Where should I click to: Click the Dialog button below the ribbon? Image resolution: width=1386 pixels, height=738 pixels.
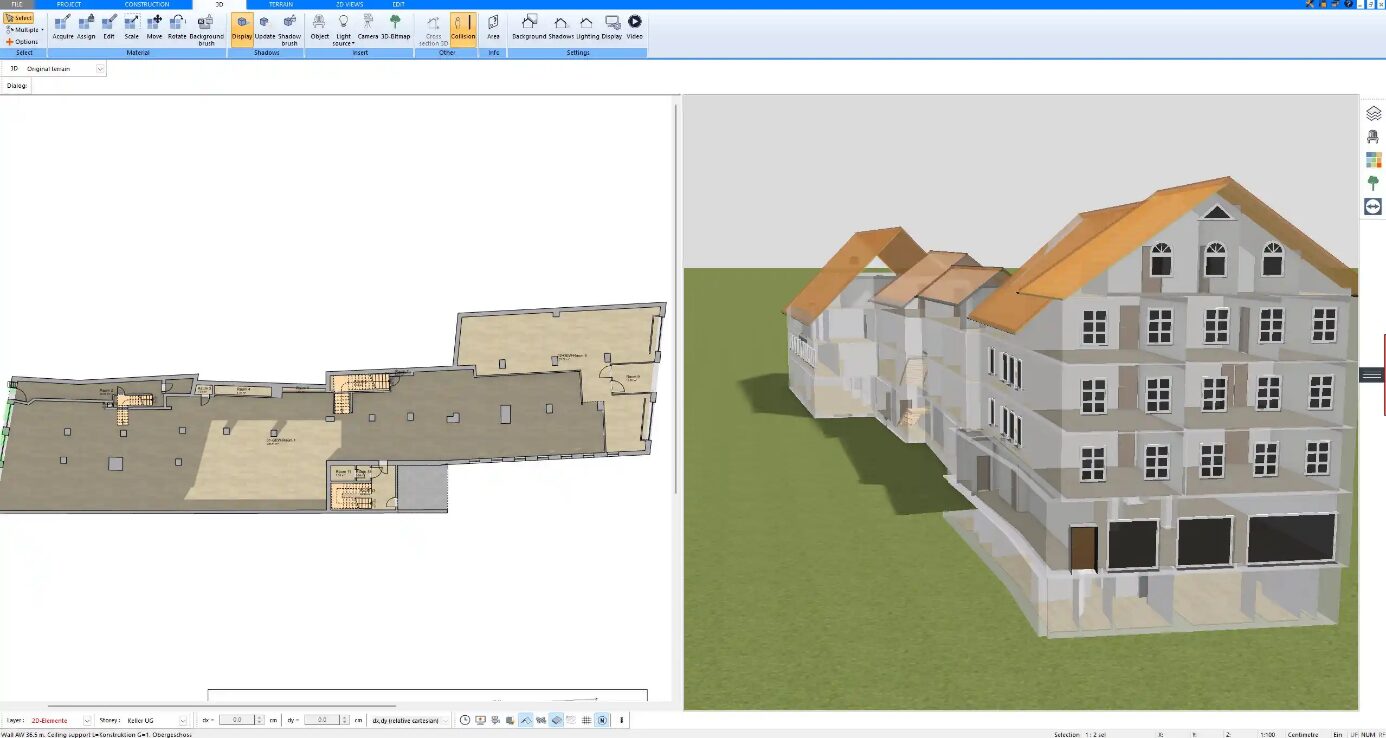(17, 86)
